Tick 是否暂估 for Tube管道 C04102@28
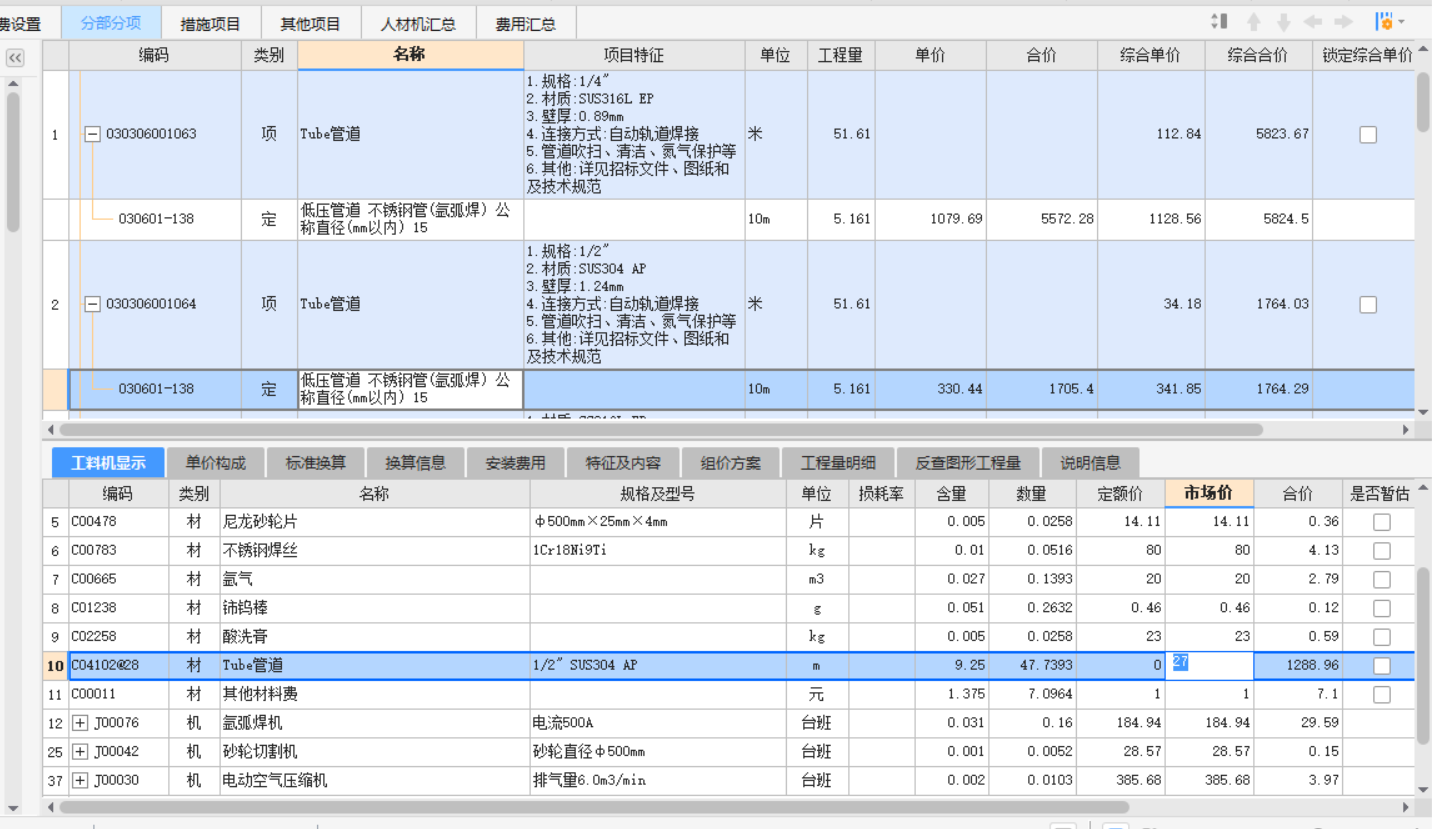The height and width of the screenshot is (829, 1432). pyautogui.click(x=1381, y=665)
